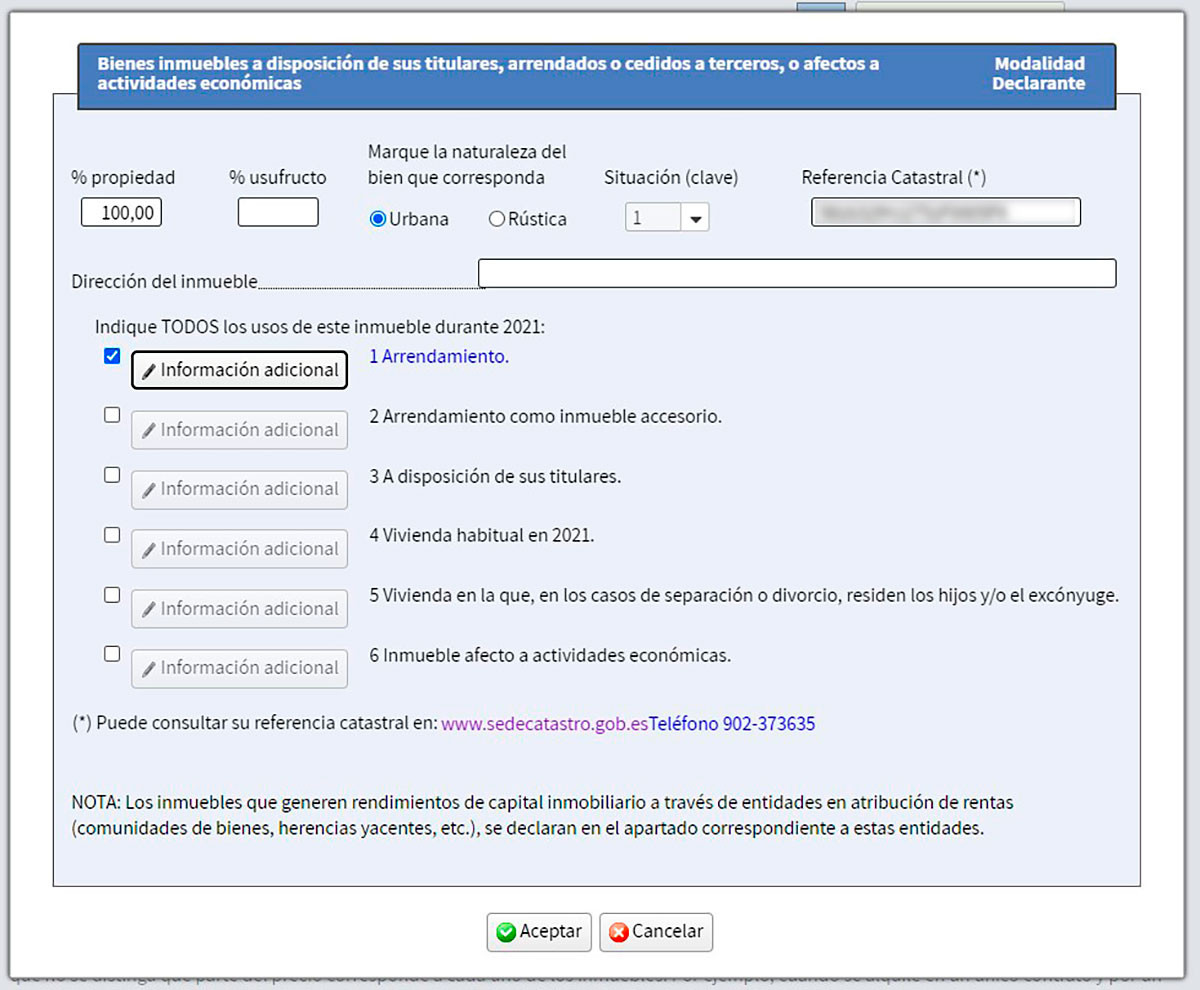Select the Urbana radio button
Viewport: 1200px width, 990px height.
click(x=378, y=219)
